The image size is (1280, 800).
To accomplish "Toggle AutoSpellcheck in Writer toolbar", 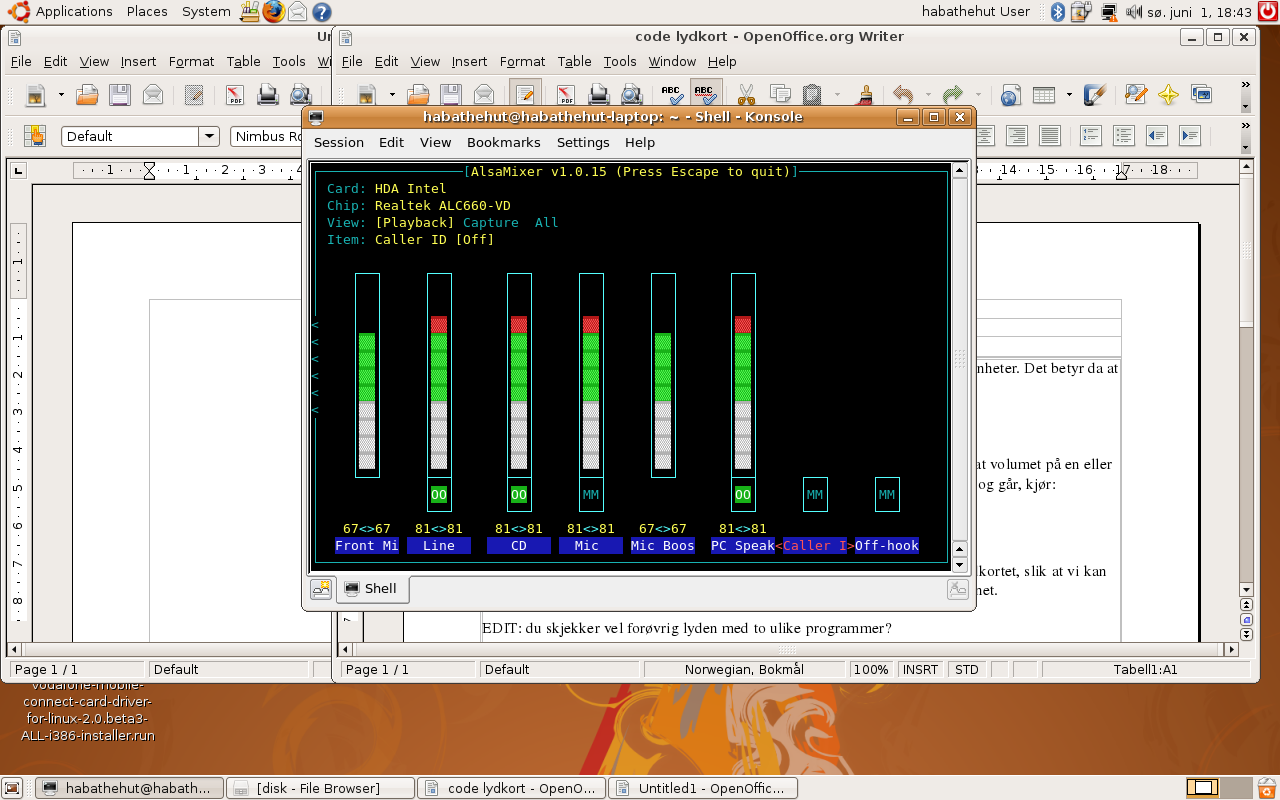I will point(705,95).
